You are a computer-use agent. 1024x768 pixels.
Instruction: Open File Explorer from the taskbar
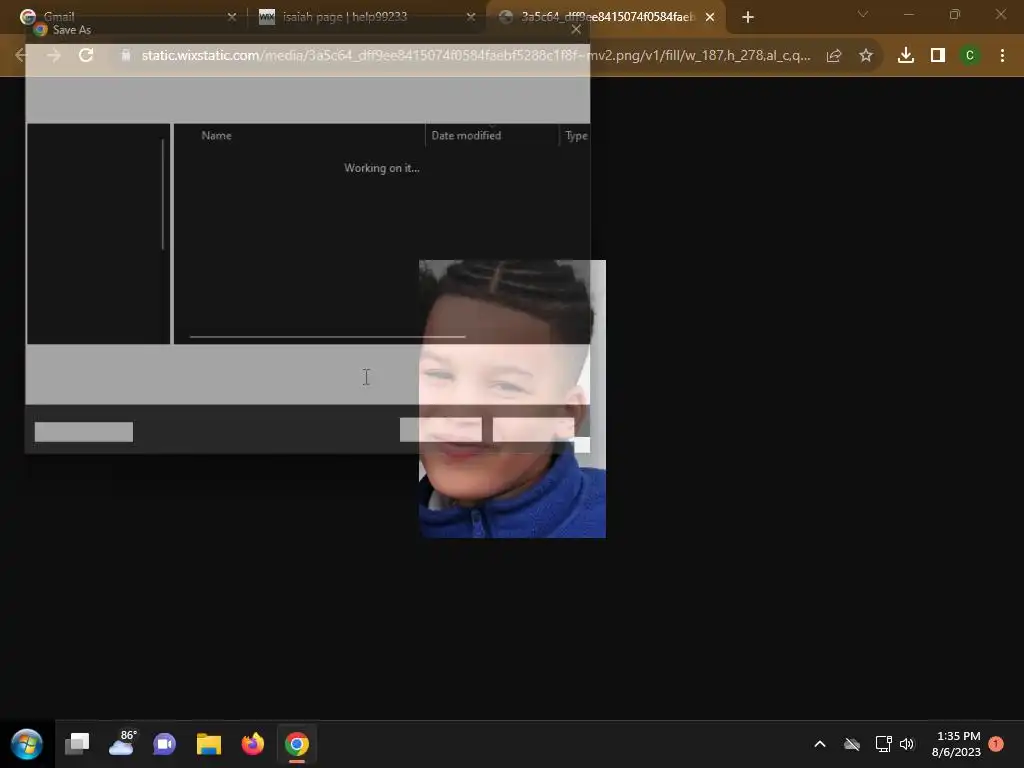tap(209, 744)
